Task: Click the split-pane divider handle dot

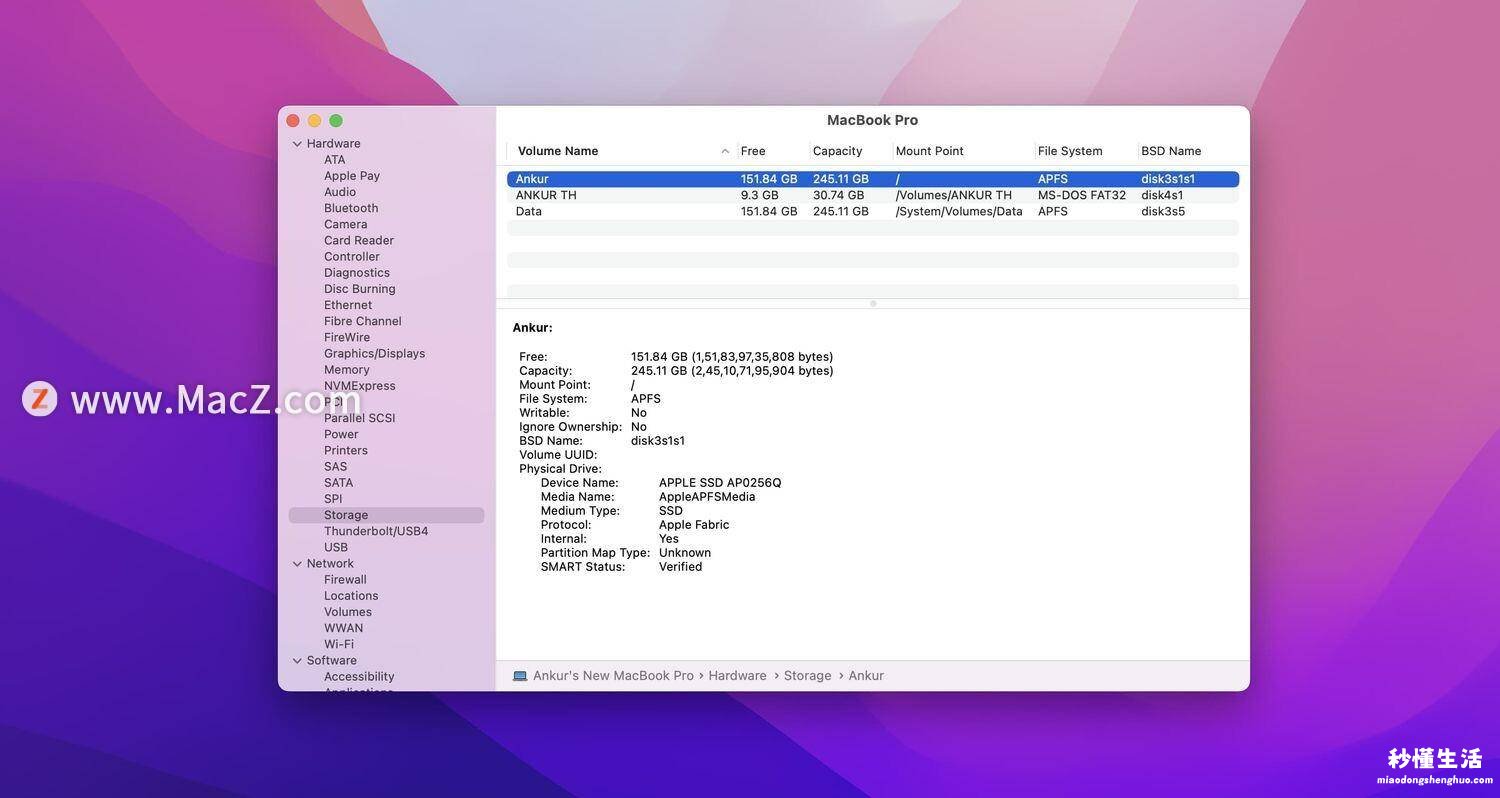Action: tap(873, 303)
